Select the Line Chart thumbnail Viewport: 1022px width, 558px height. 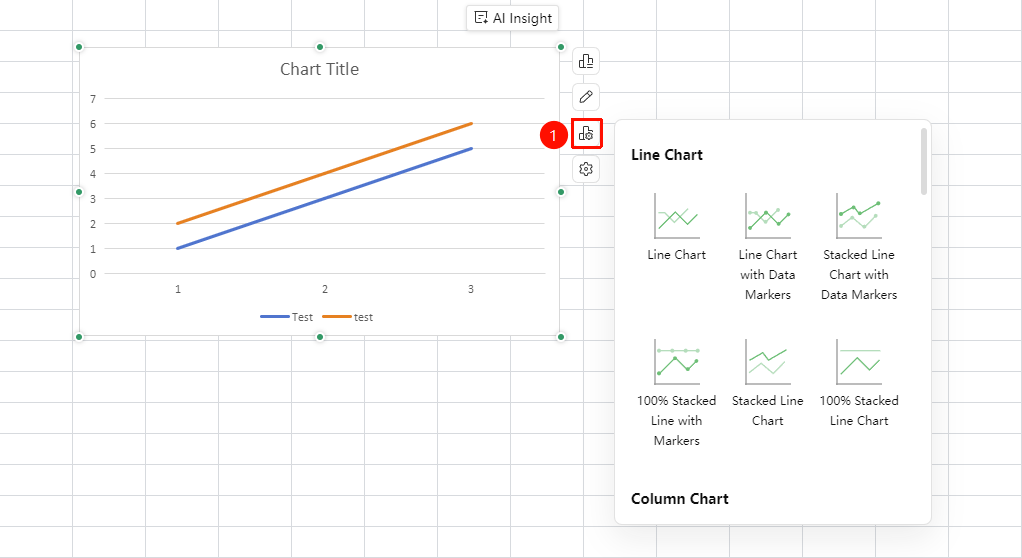pyautogui.click(x=677, y=216)
